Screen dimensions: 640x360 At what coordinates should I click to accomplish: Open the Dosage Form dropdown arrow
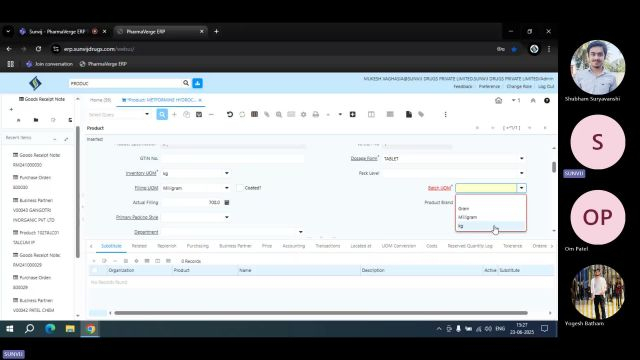point(521,158)
